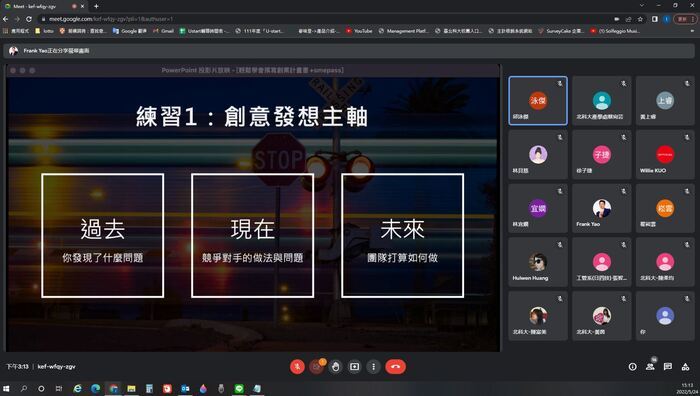Open a new browser tab
The width and height of the screenshot is (700, 396).
[96, 6]
